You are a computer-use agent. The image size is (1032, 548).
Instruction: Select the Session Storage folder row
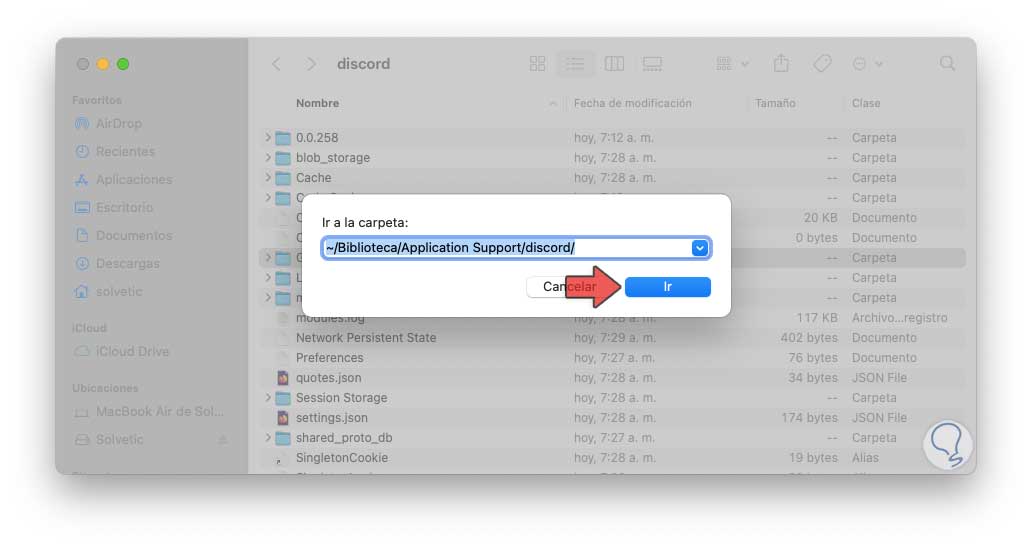tap(613, 397)
